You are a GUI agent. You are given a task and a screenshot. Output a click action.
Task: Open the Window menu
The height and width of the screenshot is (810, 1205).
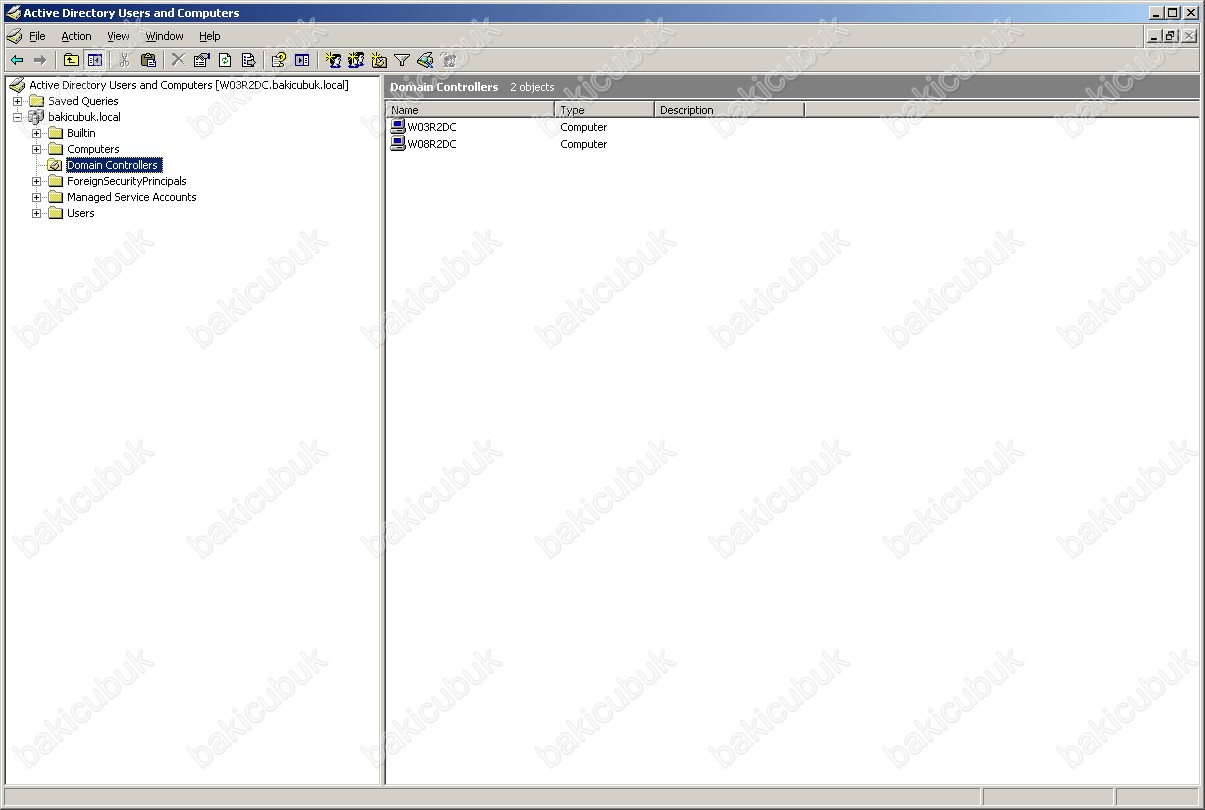(x=164, y=36)
